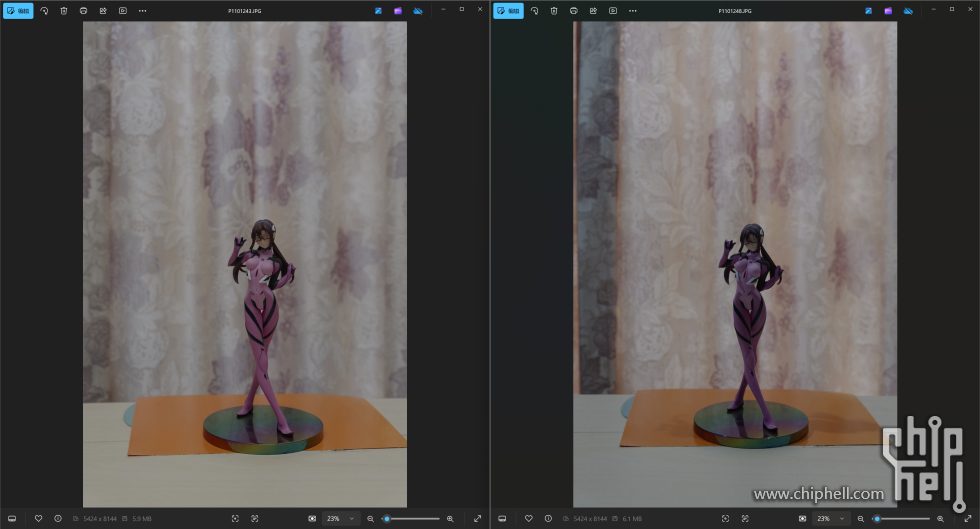The height and width of the screenshot is (529, 980).
Task: Zoom out with minus magnifier in left window
Action: (370, 519)
